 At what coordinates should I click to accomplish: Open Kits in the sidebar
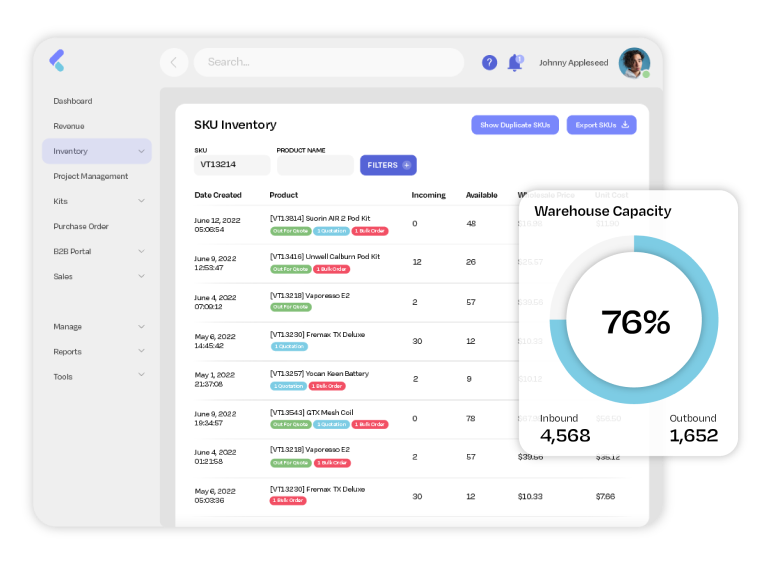click(61, 201)
